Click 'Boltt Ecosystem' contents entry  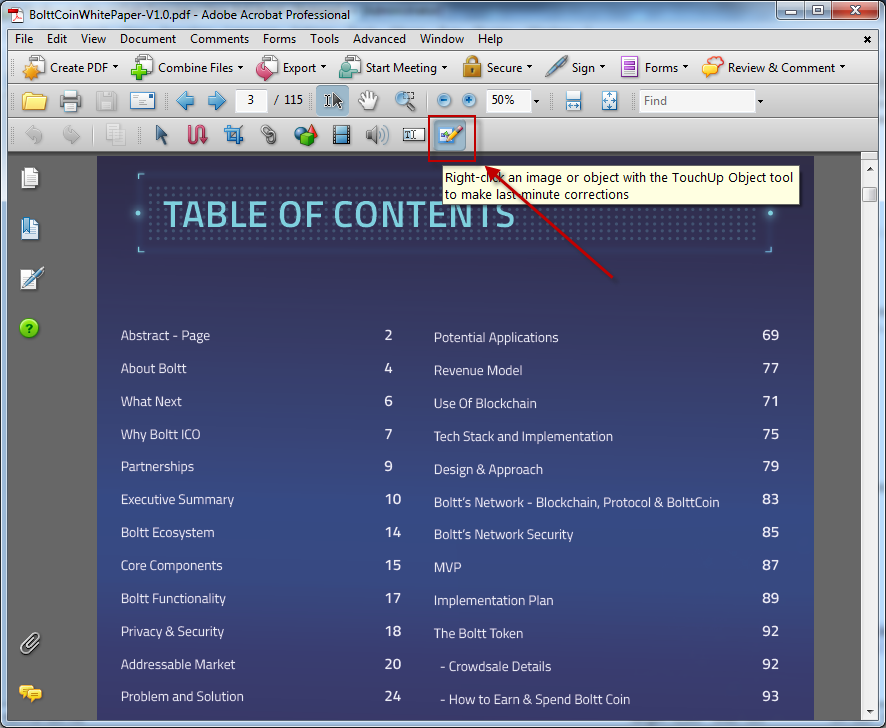(167, 533)
